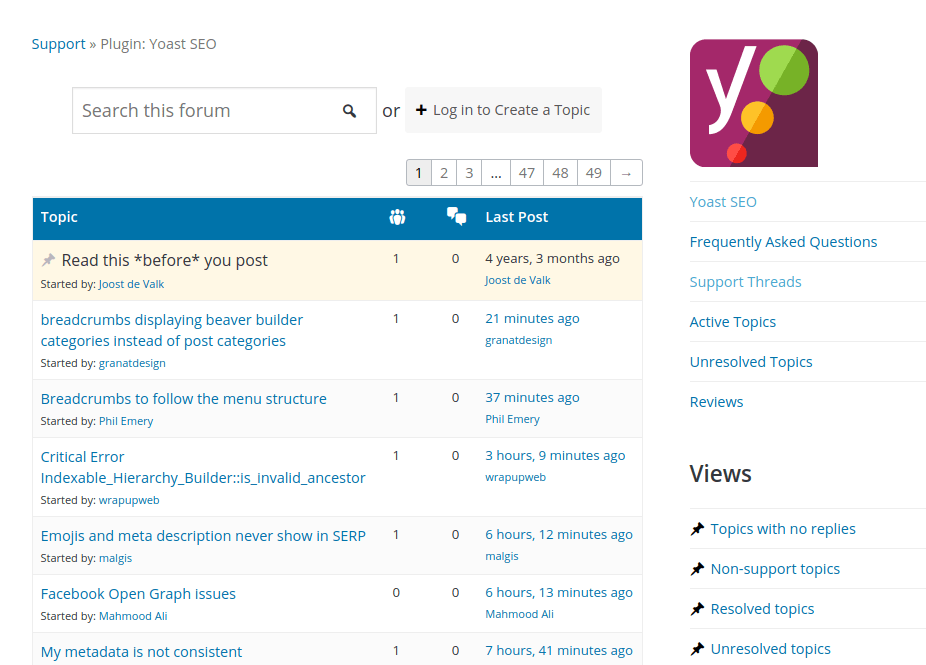Click the search magnifier icon
The height and width of the screenshot is (665, 926).
click(350, 111)
